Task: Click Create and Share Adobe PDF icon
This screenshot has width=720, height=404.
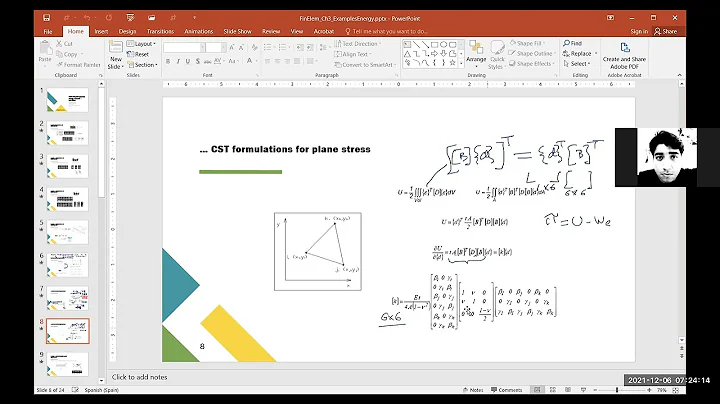Action: click(624, 47)
